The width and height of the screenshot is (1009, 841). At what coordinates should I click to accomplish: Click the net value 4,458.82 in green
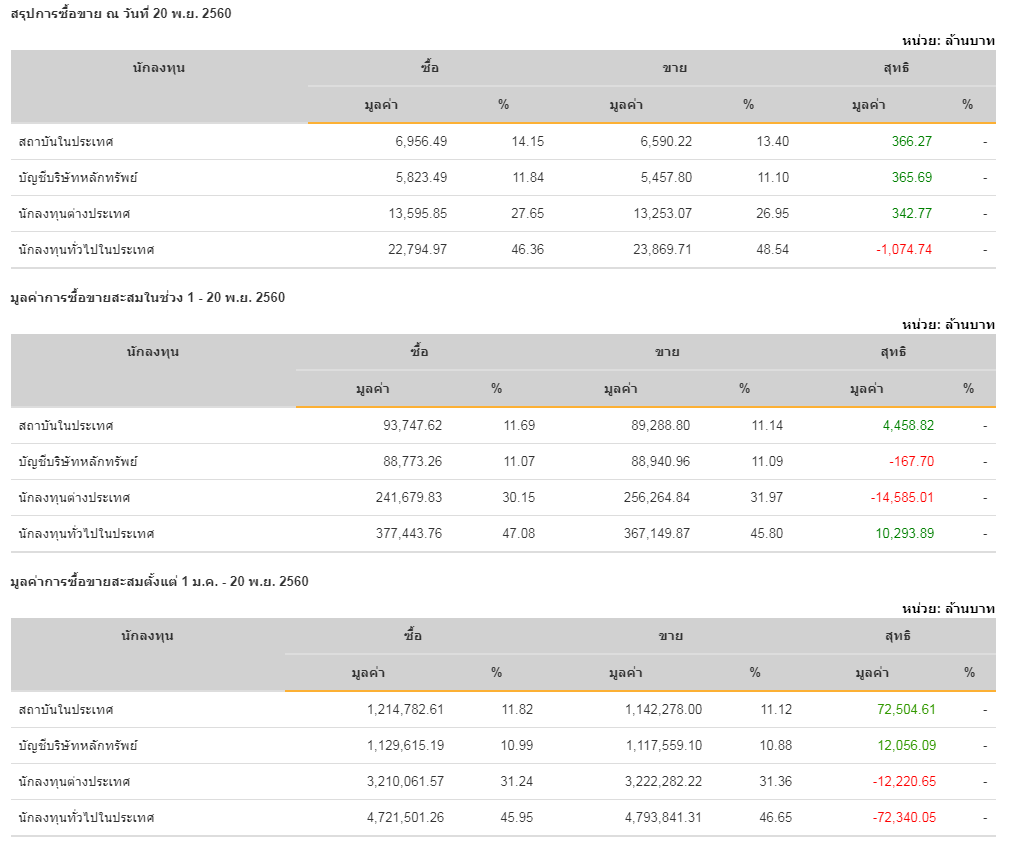pyautogui.click(x=908, y=426)
